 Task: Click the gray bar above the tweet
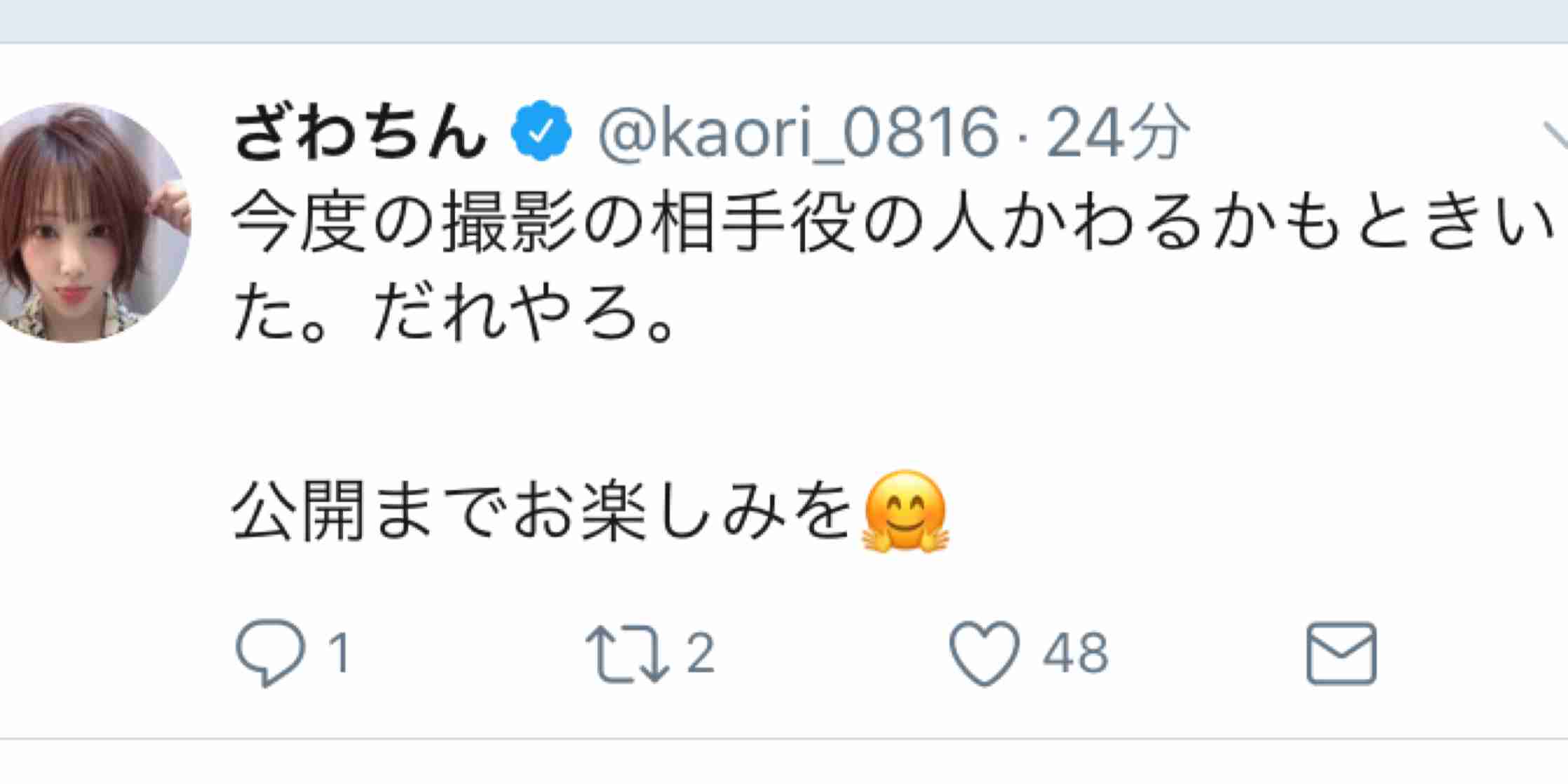[x=784, y=21]
